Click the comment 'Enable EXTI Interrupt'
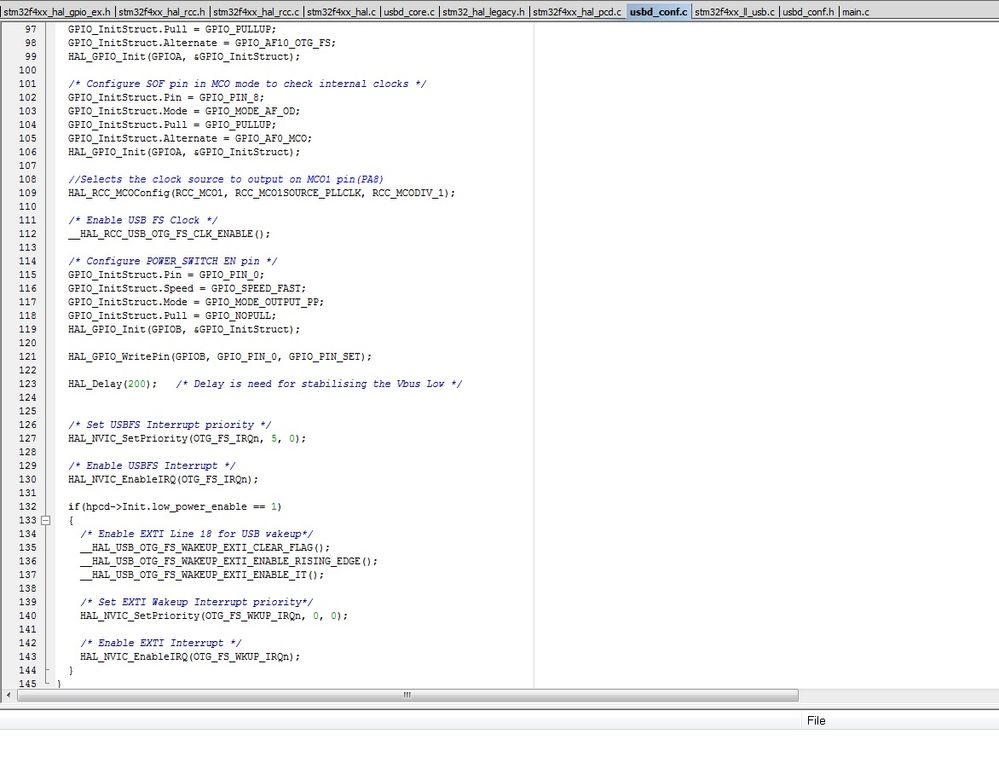 pos(161,643)
